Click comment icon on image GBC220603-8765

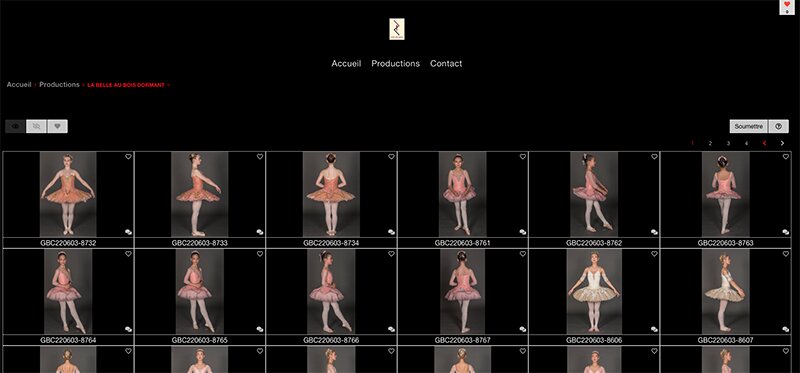[260, 329]
